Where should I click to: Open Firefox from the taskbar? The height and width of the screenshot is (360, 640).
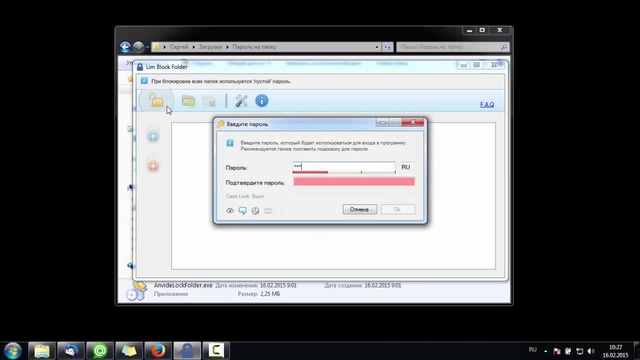pyautogui.click(x=158, y=351)
